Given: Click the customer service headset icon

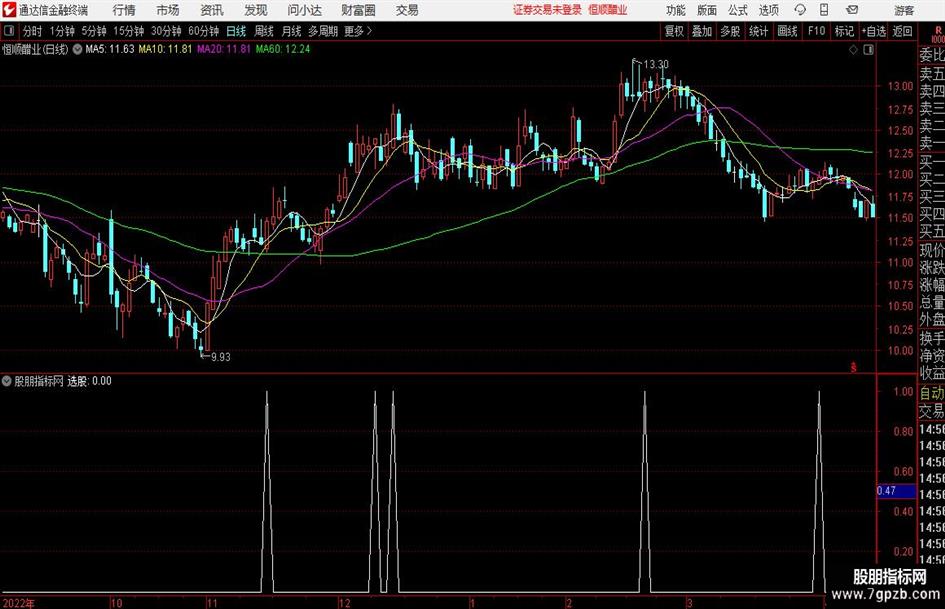Looking at the screenshot, I should click(x=800, y=10).
